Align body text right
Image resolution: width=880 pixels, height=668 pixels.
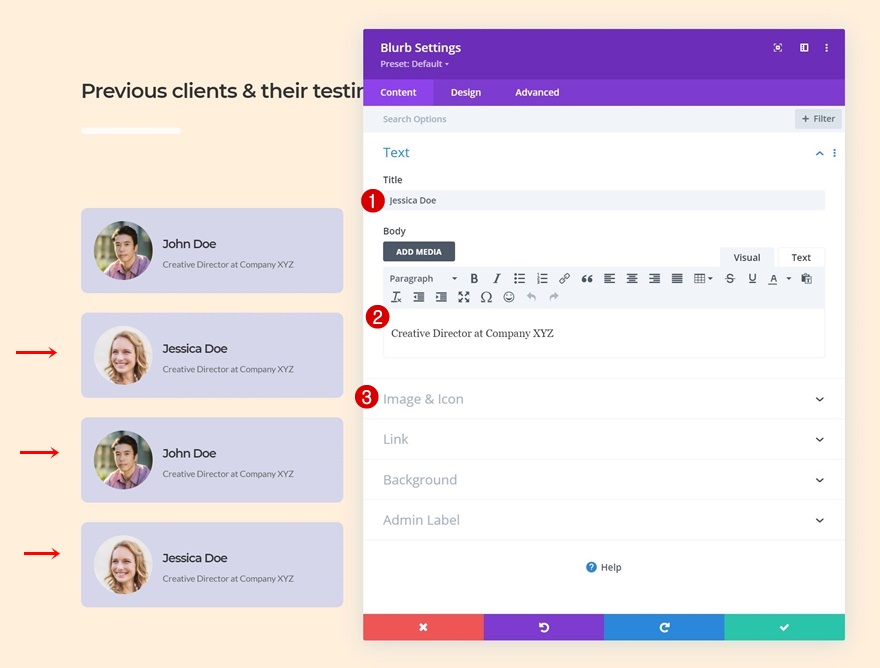654,278
